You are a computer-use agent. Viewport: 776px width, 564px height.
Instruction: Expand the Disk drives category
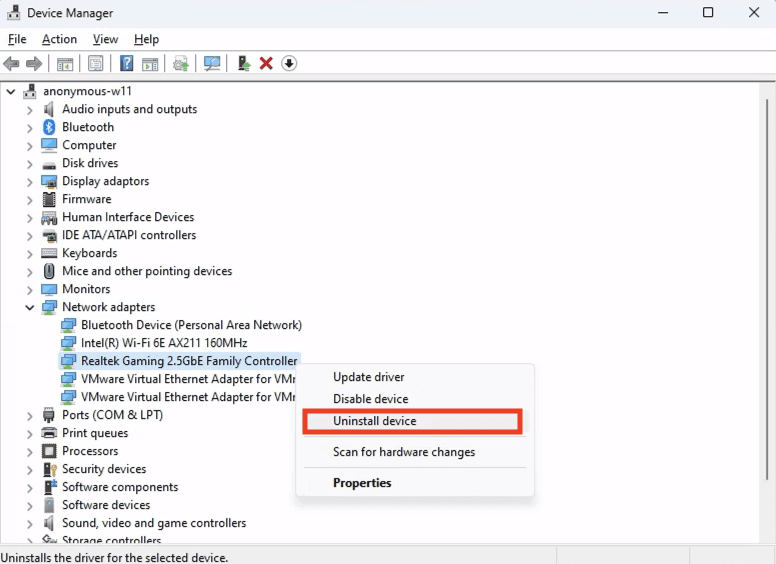(x=30, y=164)
